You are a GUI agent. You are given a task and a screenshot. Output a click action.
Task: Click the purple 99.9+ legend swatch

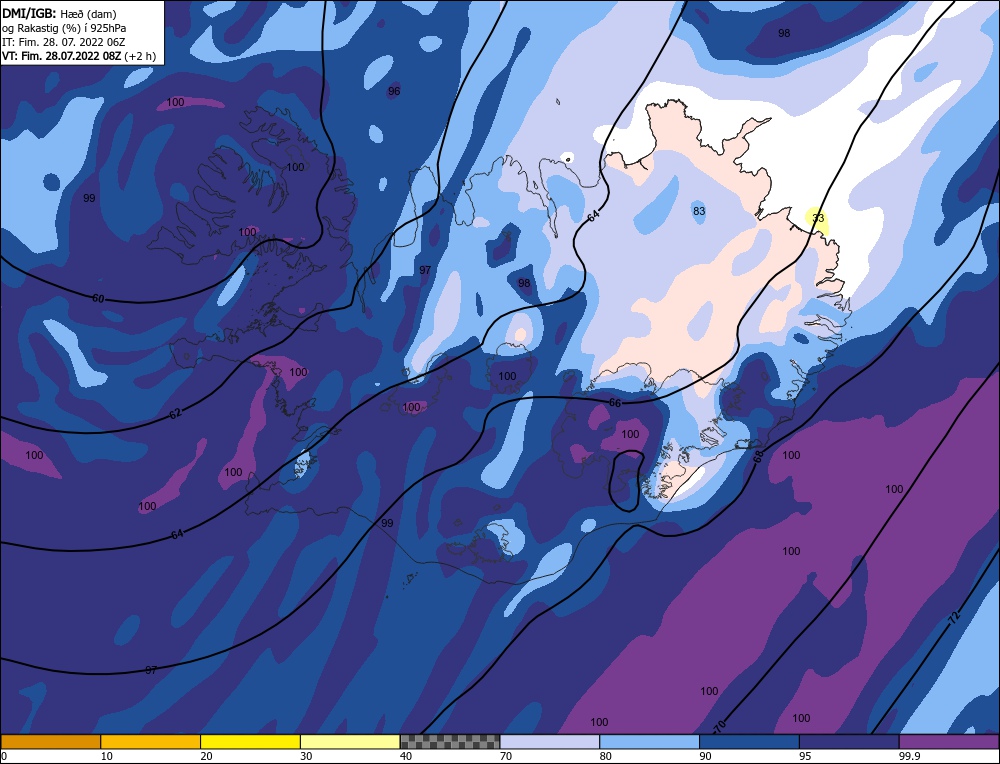point(949,741)
